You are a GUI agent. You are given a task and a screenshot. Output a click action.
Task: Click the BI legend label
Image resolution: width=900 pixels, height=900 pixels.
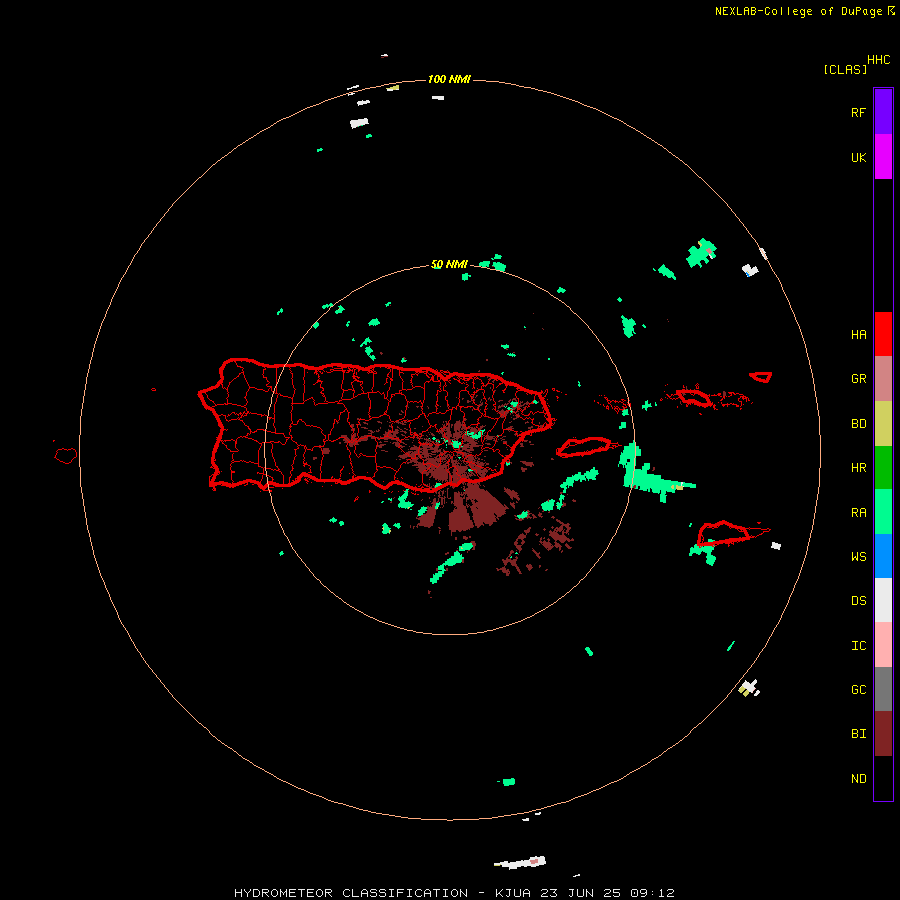[x=858, y=734]
